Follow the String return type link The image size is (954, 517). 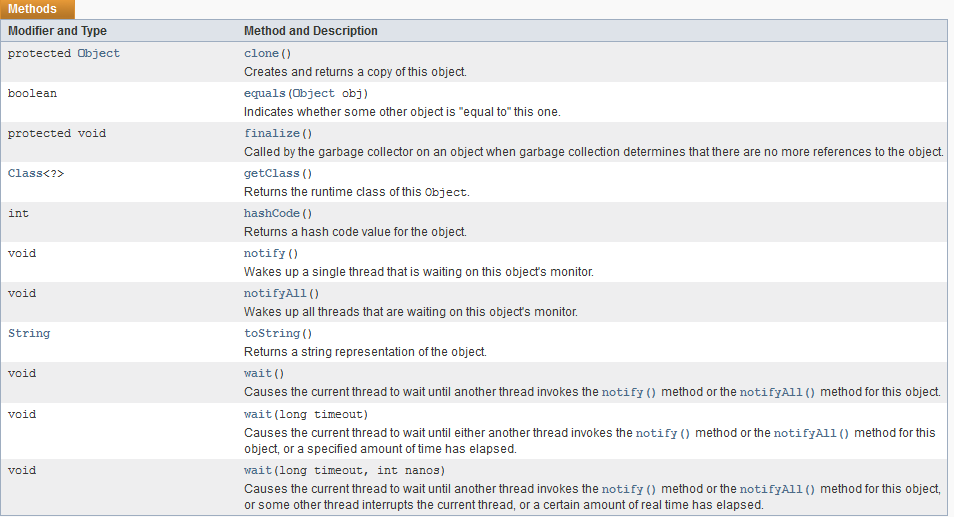coord(29,334)
